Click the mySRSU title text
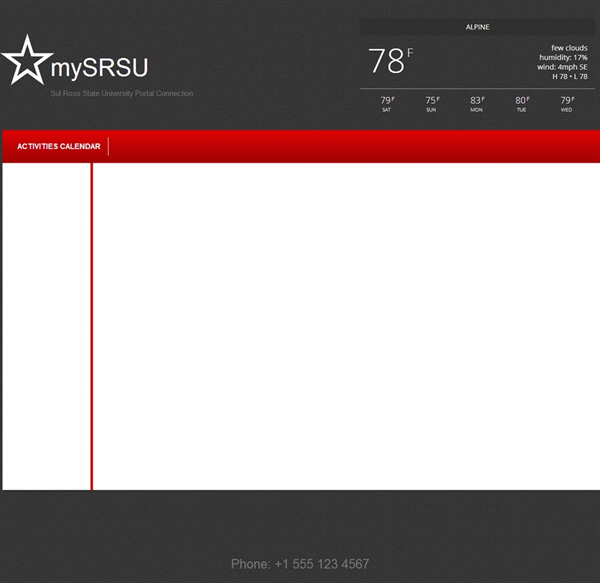This screenshot has width=600, height=583. click(x=99, y=68)
